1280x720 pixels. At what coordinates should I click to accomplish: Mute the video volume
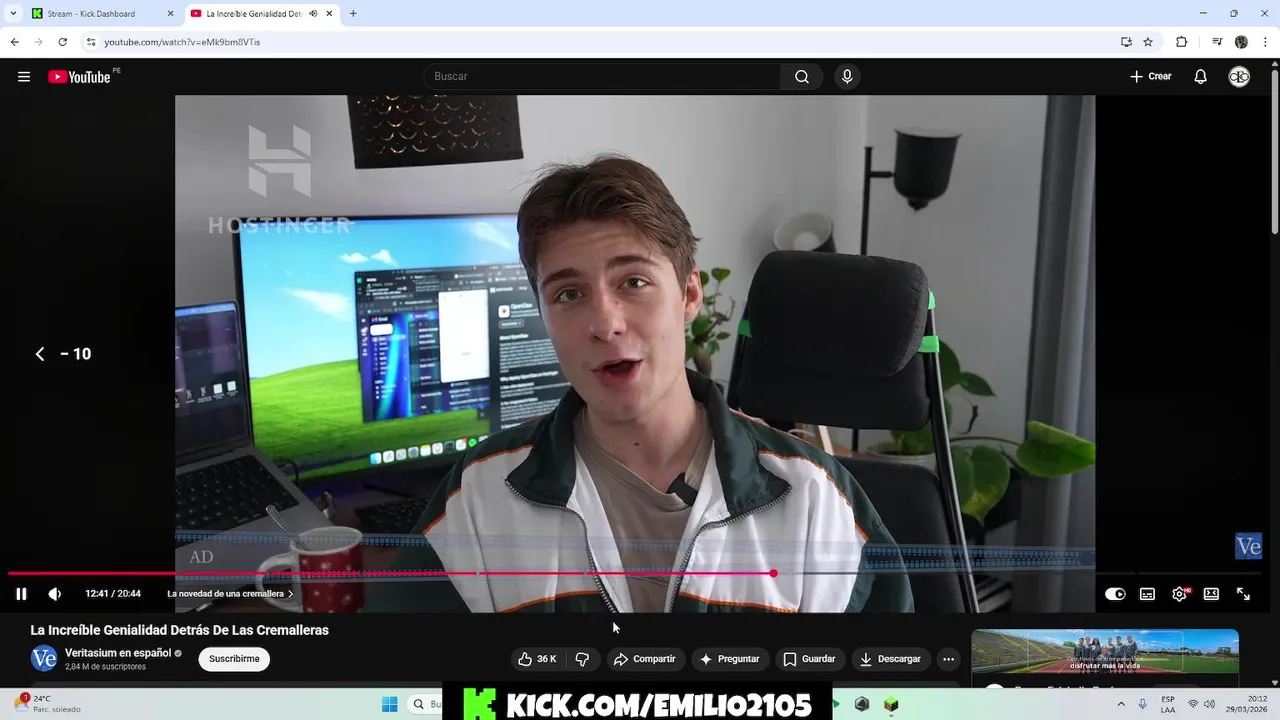[55, 594]
